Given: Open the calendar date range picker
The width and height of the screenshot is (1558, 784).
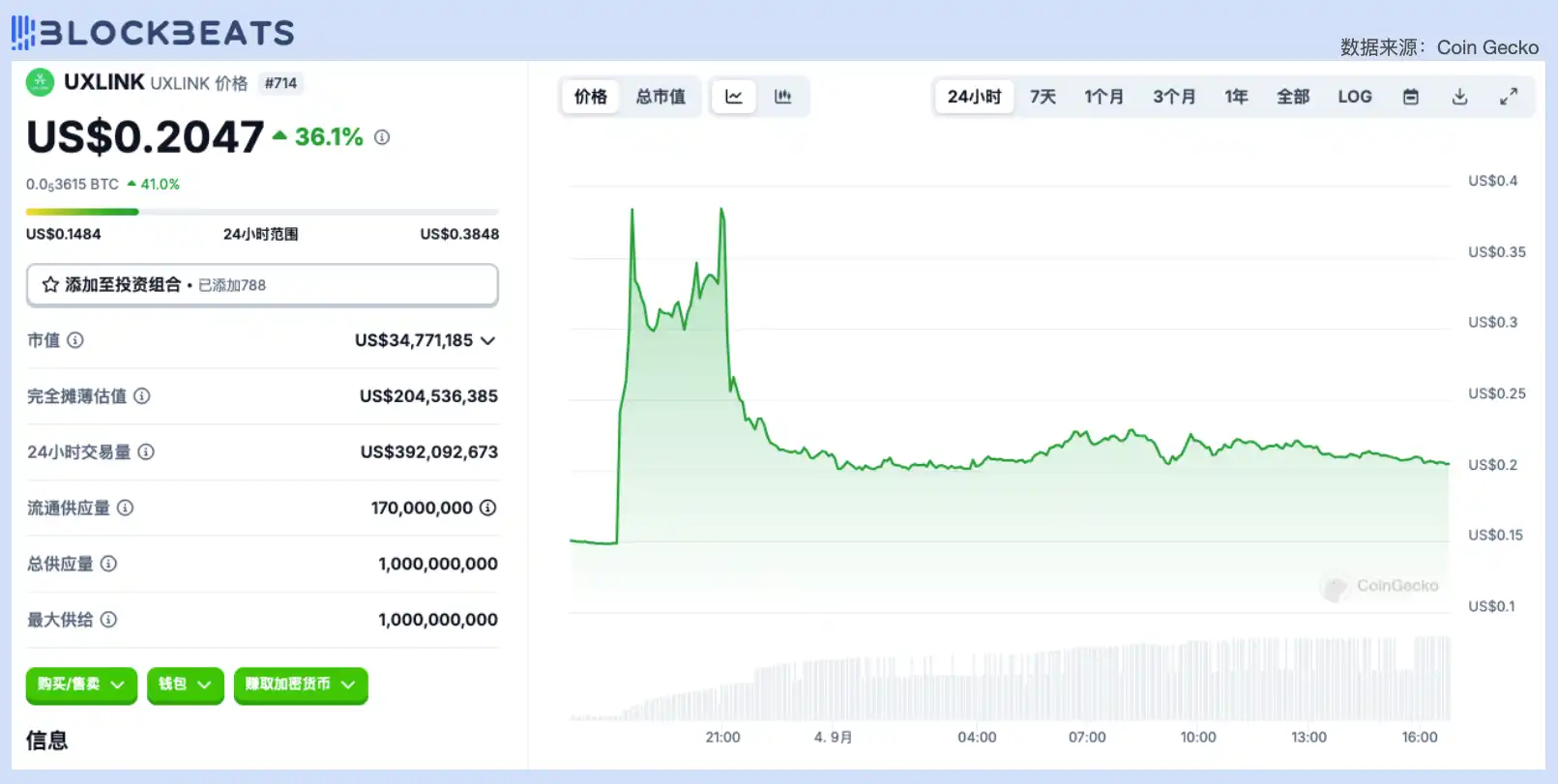Looking at the screenshot, I should 1411,97.
